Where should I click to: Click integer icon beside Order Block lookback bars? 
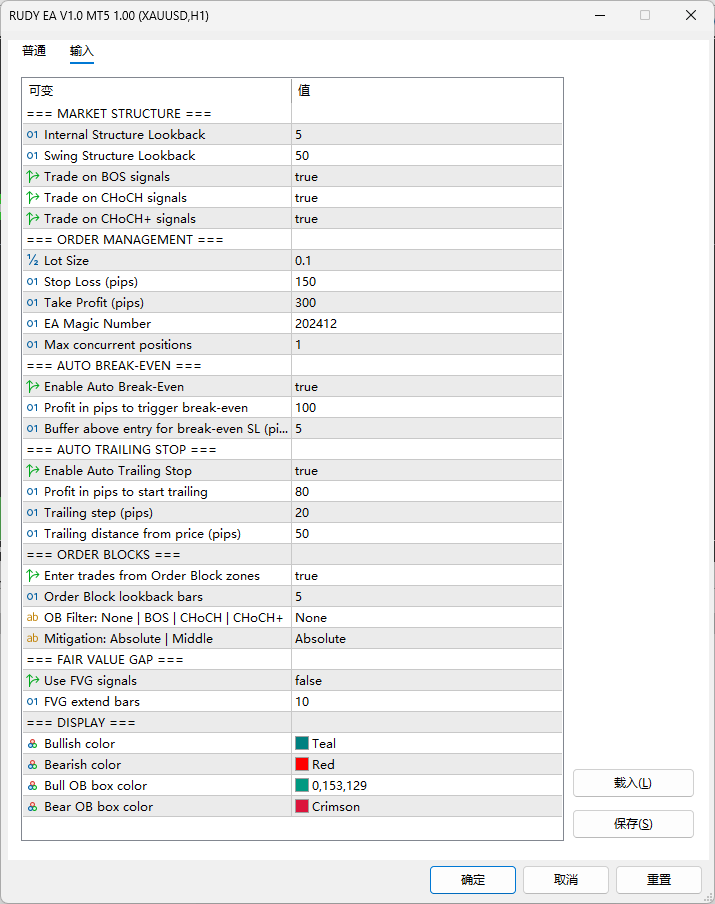pyautogui.click(x=32, y=597)
